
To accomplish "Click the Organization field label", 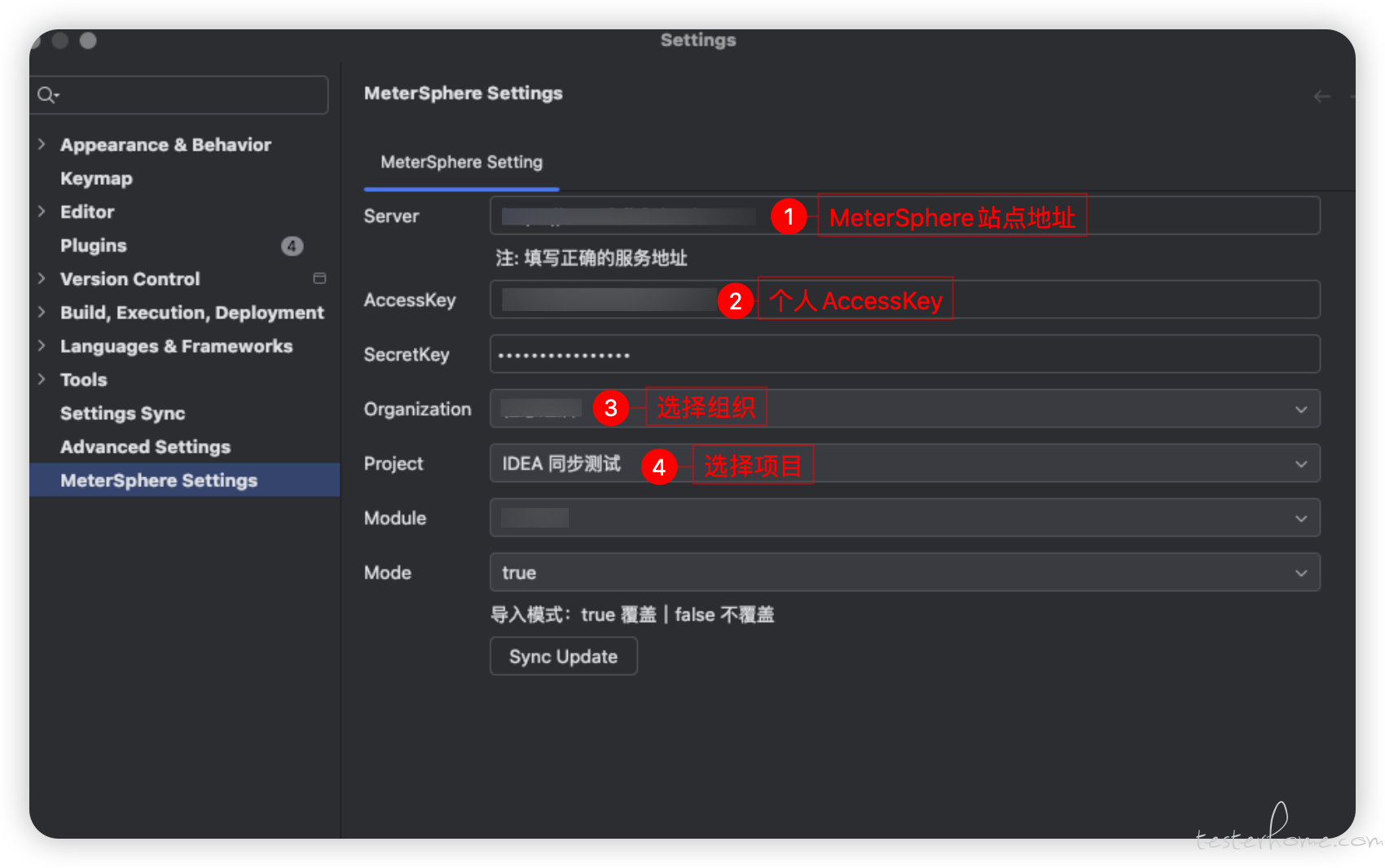I will [418, 409].
